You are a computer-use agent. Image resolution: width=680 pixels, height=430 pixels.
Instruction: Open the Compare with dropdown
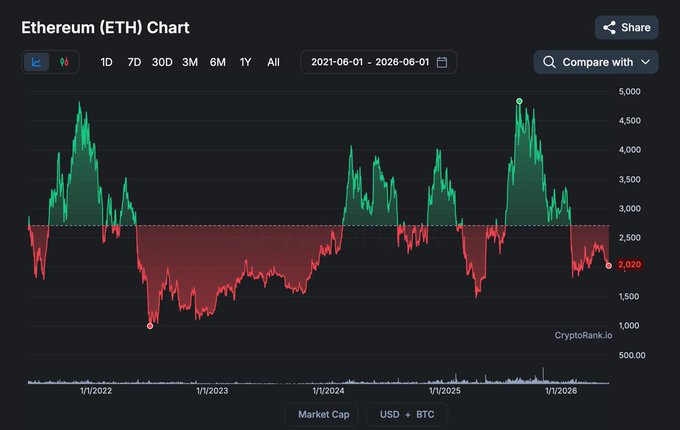(596, 62)
